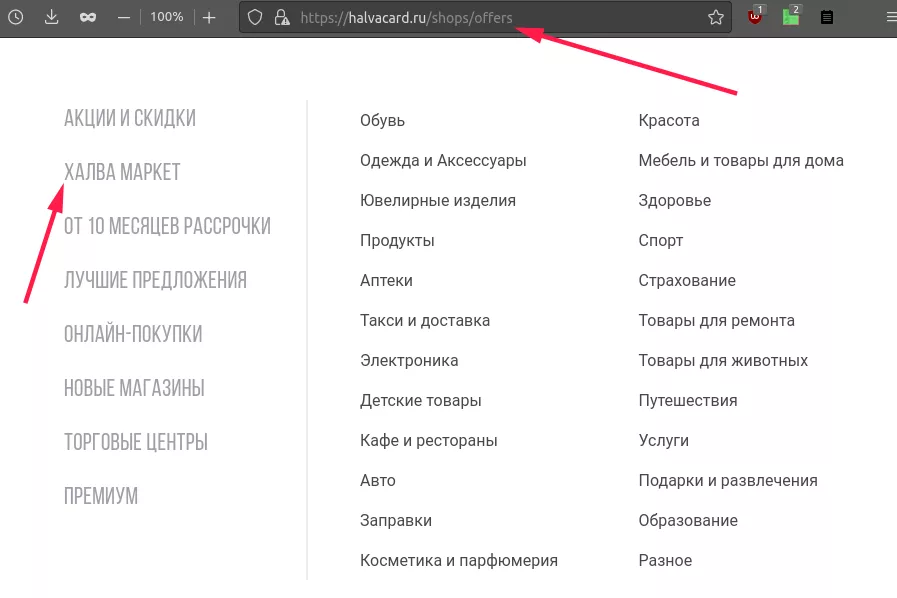Open the uBlock Origin extension icon
This screenshot has width=897, height=598.
point(756,17)
